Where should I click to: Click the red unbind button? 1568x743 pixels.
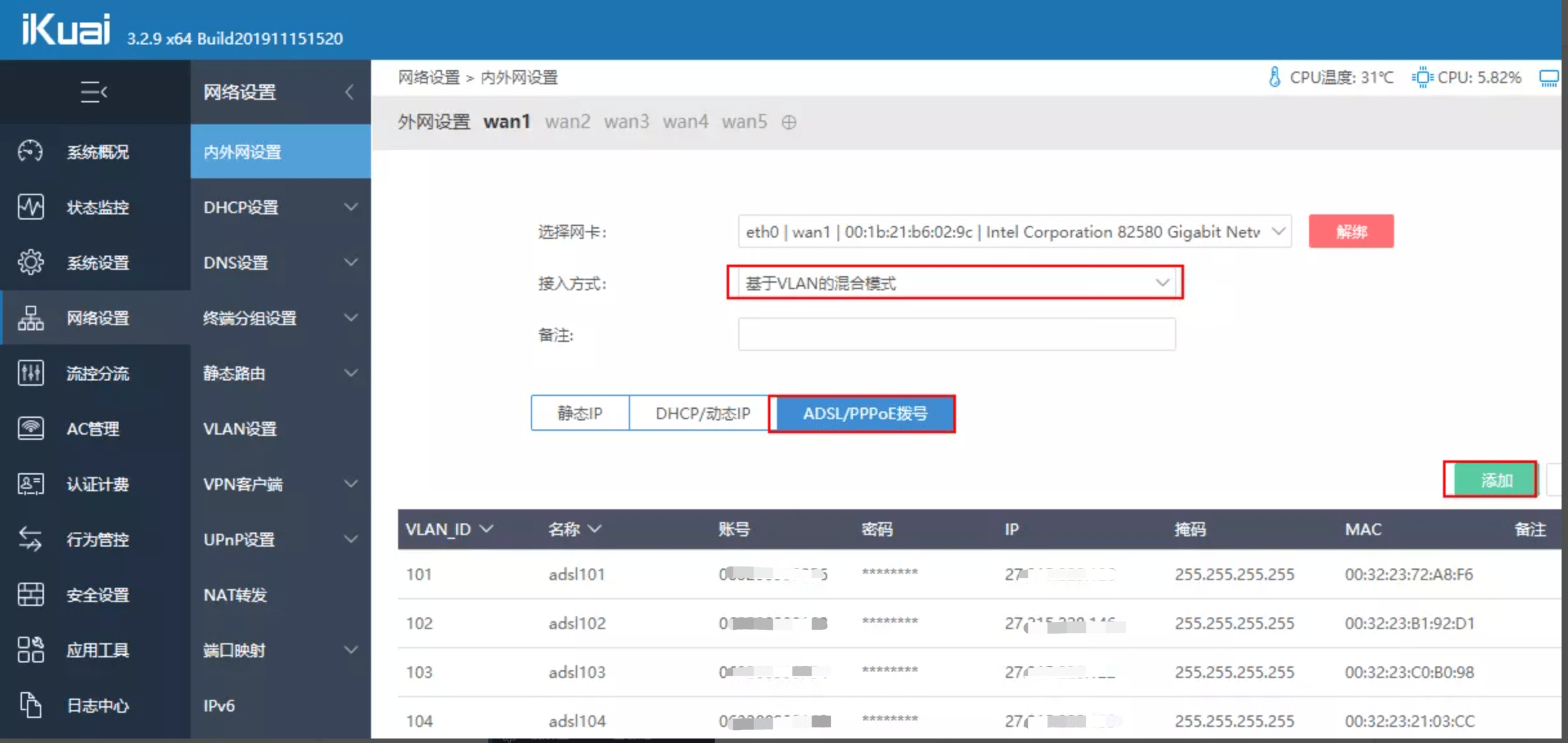(1351, 232)
